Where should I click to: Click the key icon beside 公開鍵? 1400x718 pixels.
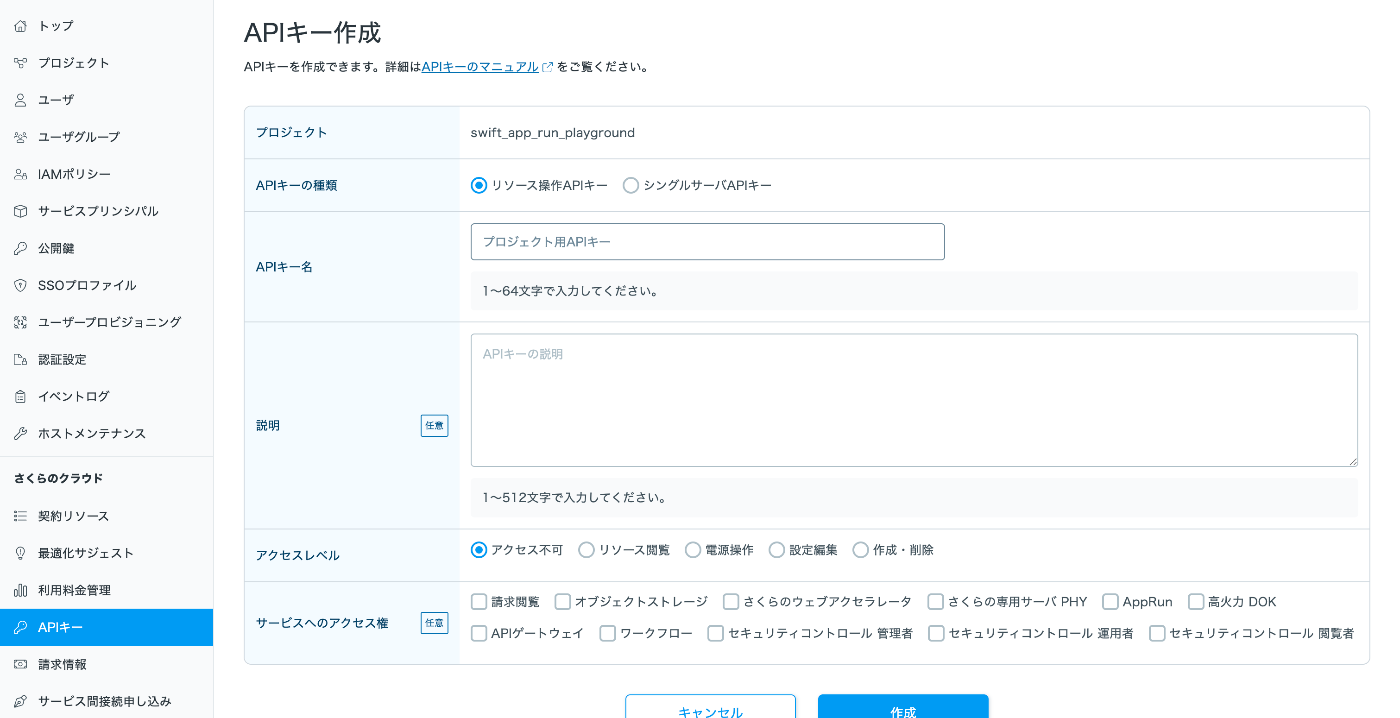[x=20, y=248]
